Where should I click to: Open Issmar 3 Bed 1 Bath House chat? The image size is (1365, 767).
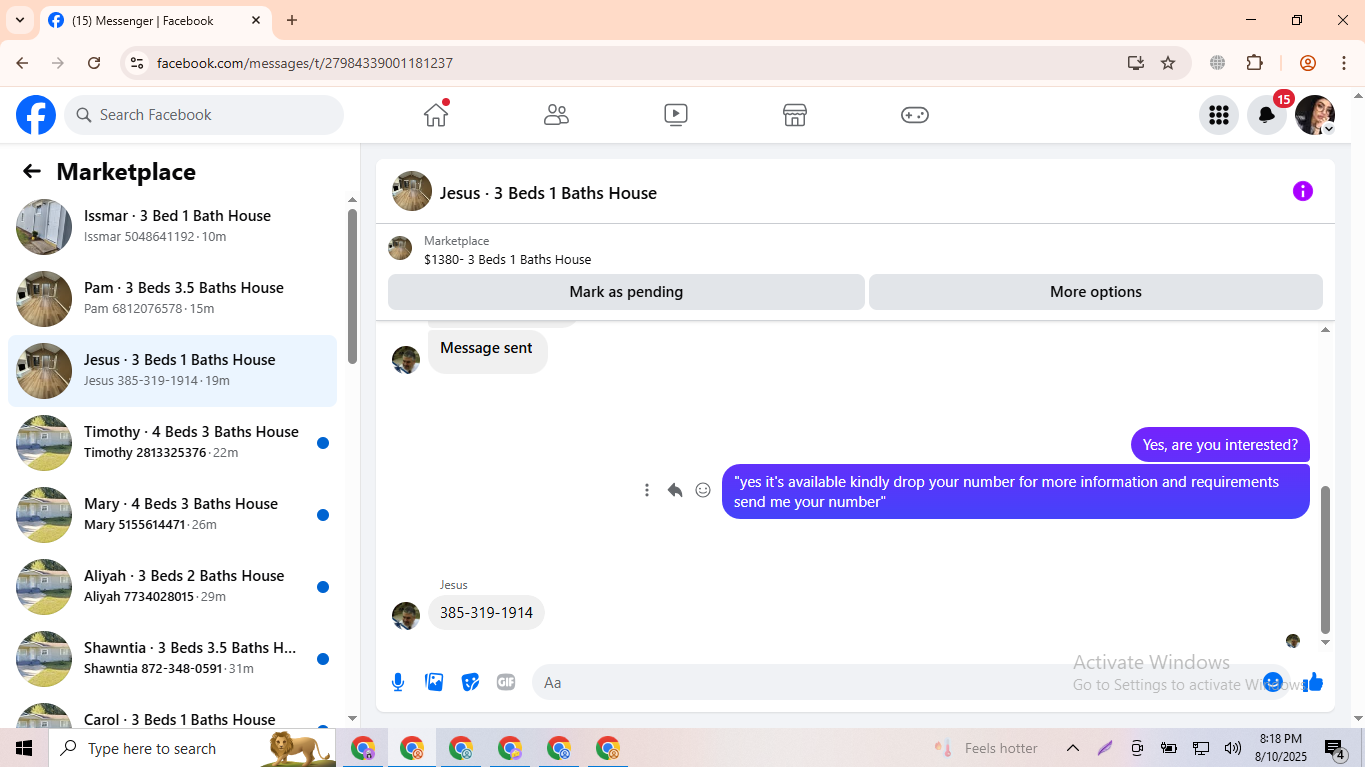point(172,227)
